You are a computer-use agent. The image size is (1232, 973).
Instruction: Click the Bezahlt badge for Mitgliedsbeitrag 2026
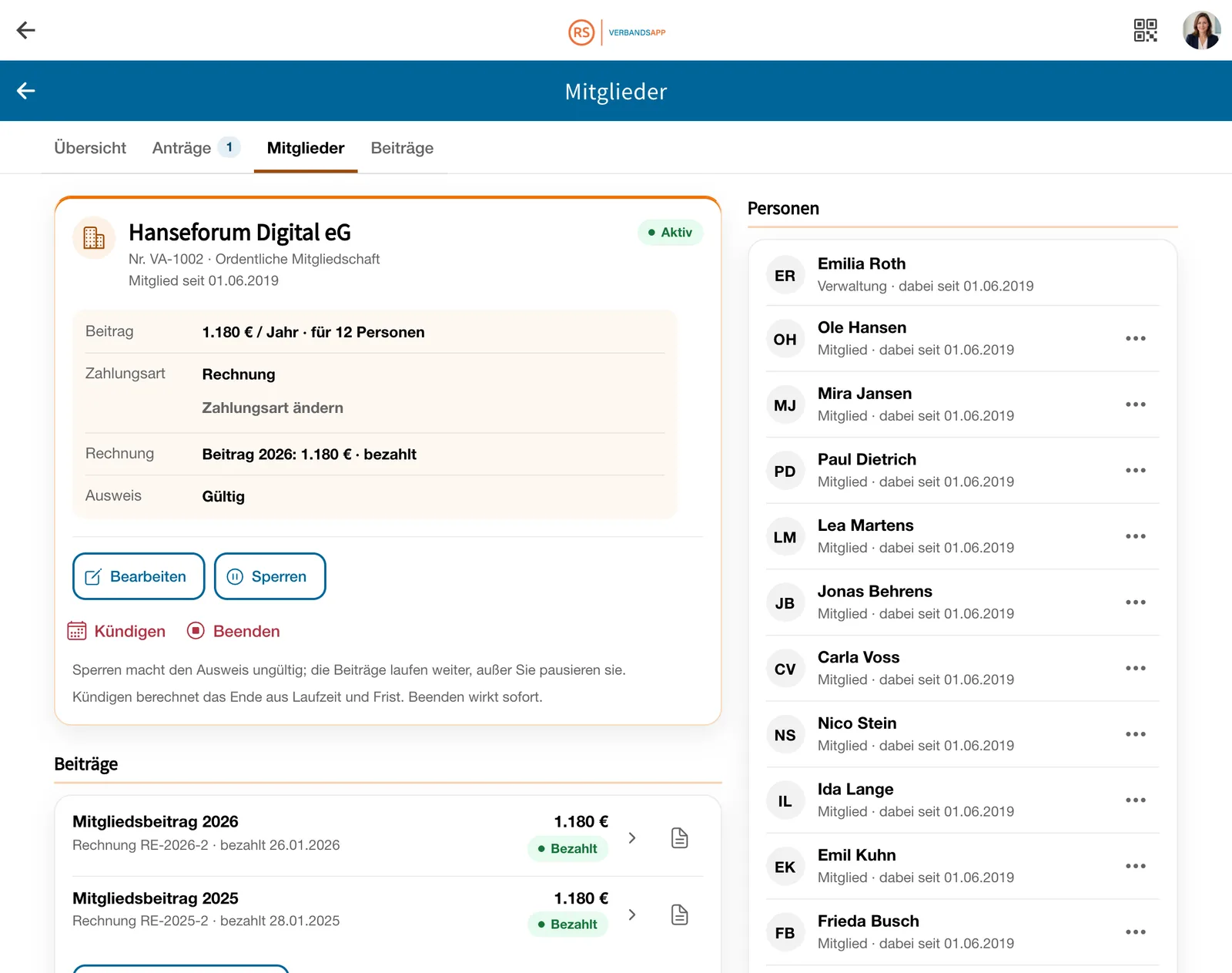567,848
